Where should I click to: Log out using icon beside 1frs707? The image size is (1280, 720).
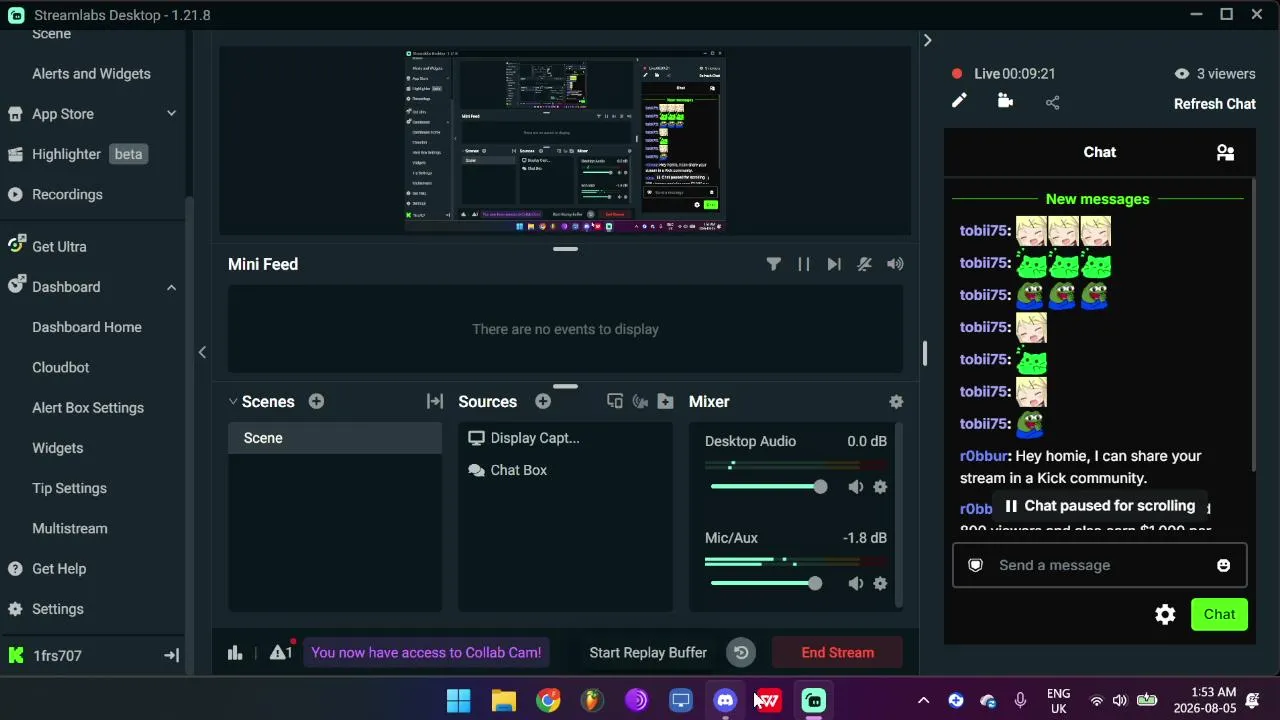click(171, 656)
